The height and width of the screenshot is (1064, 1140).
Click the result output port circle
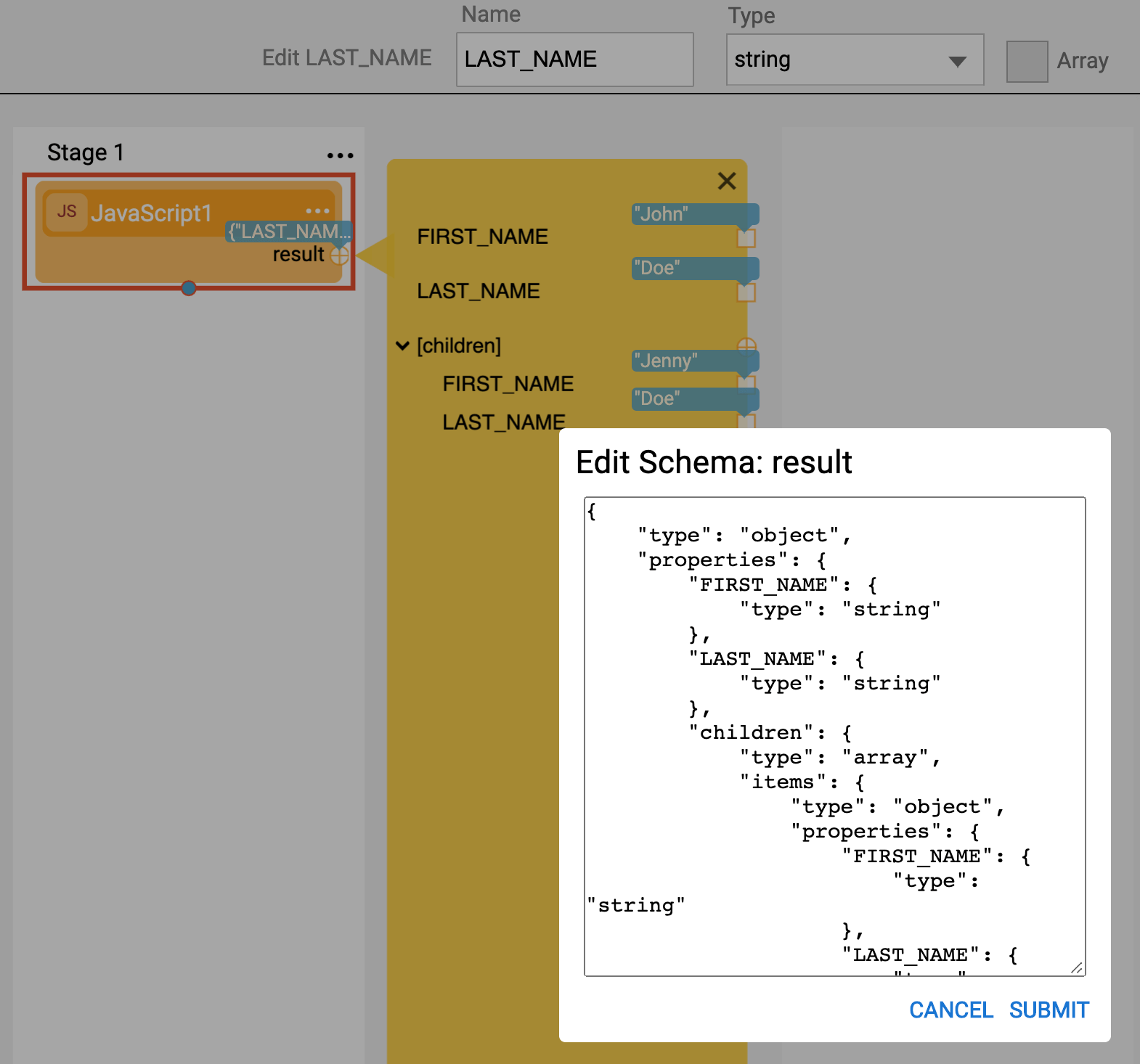tap(340, 255)
